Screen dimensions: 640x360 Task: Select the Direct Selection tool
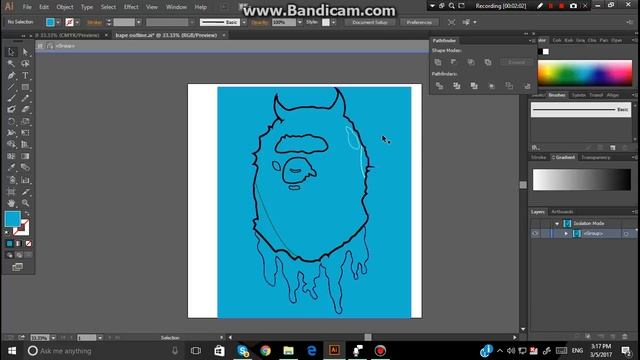coord(25,52)
